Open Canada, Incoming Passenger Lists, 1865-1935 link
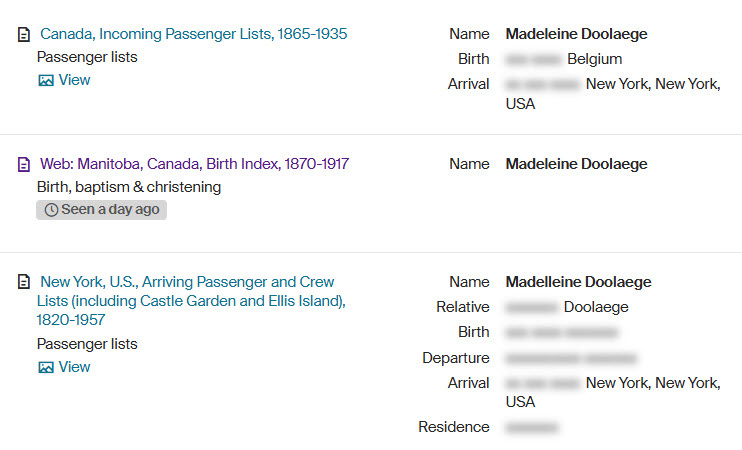Screen dimensions: 742x450 [194, 34]
